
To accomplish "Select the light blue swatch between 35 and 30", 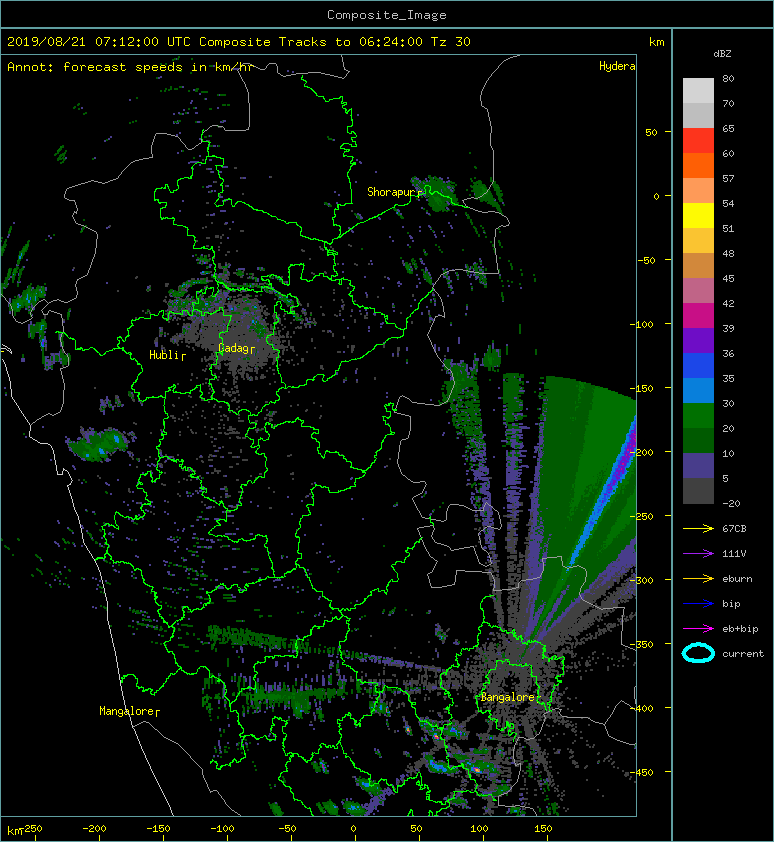I will [x=698, y=391].
